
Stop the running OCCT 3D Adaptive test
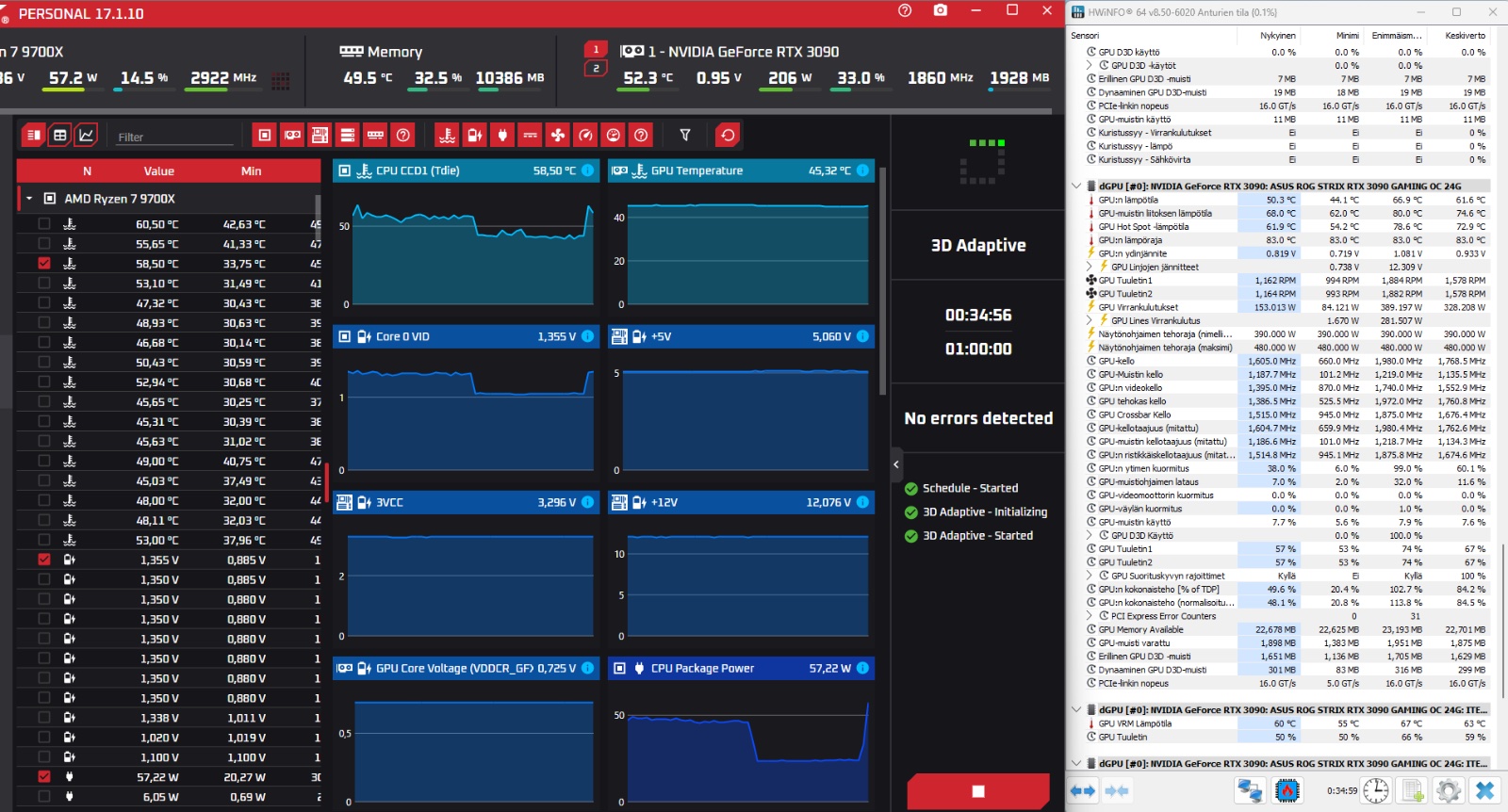pos(978,791)
